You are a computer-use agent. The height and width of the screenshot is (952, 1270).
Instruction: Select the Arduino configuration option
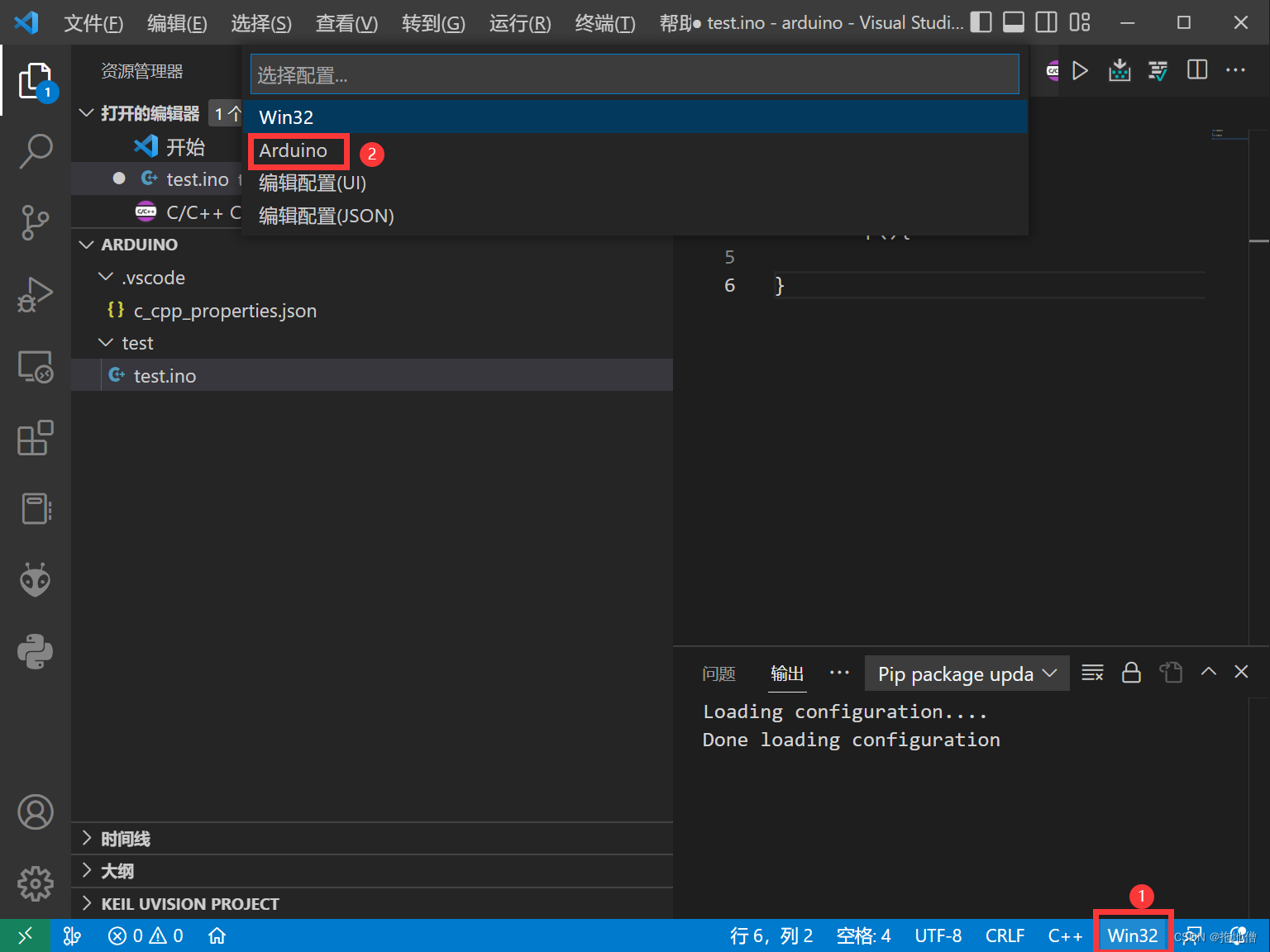[x=635, y=150]
